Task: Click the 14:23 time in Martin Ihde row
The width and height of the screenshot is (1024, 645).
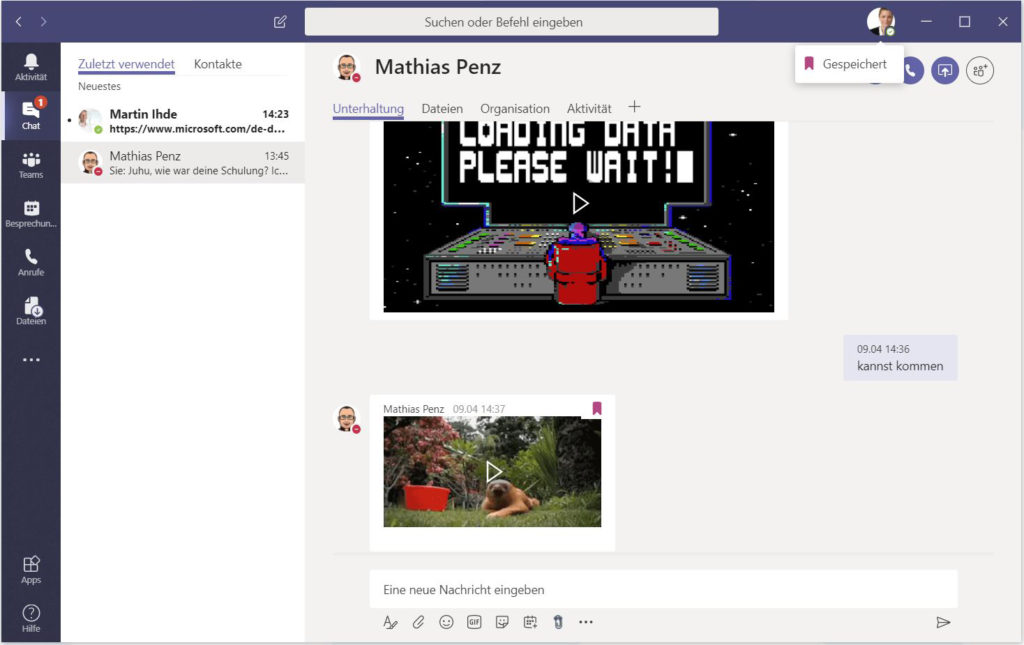Action: (x=276, y=114)
